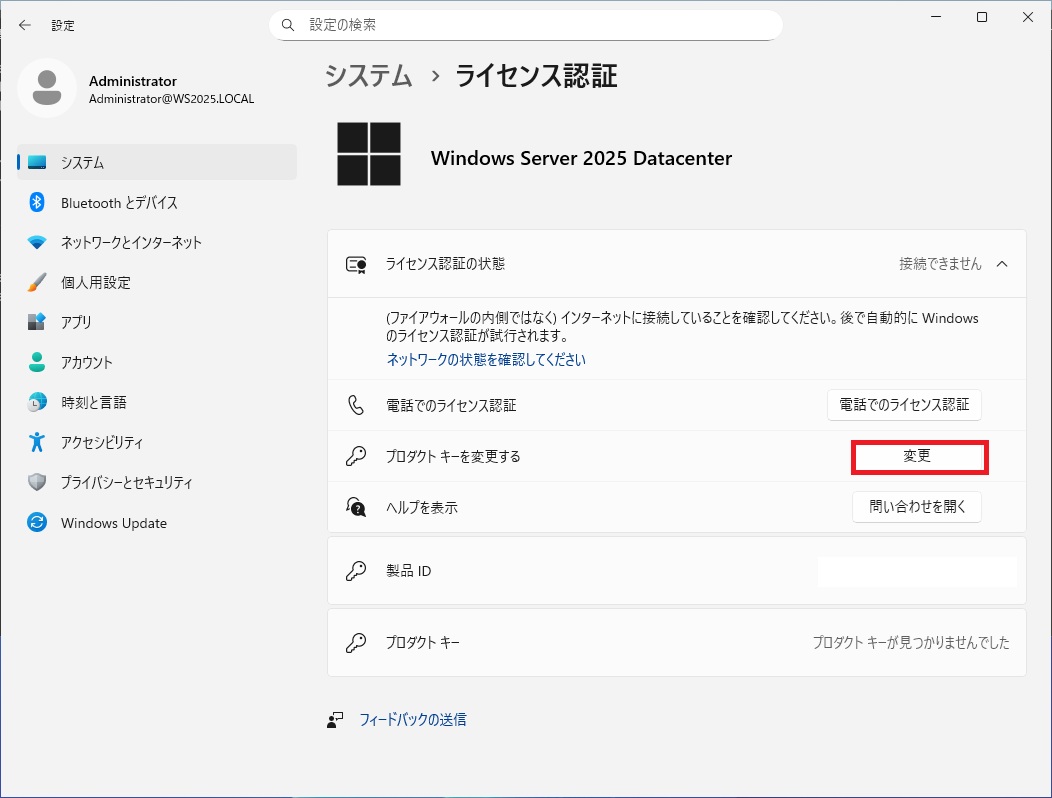Click the アカウント person icon
1052x798 pixels.
(37, 362)
